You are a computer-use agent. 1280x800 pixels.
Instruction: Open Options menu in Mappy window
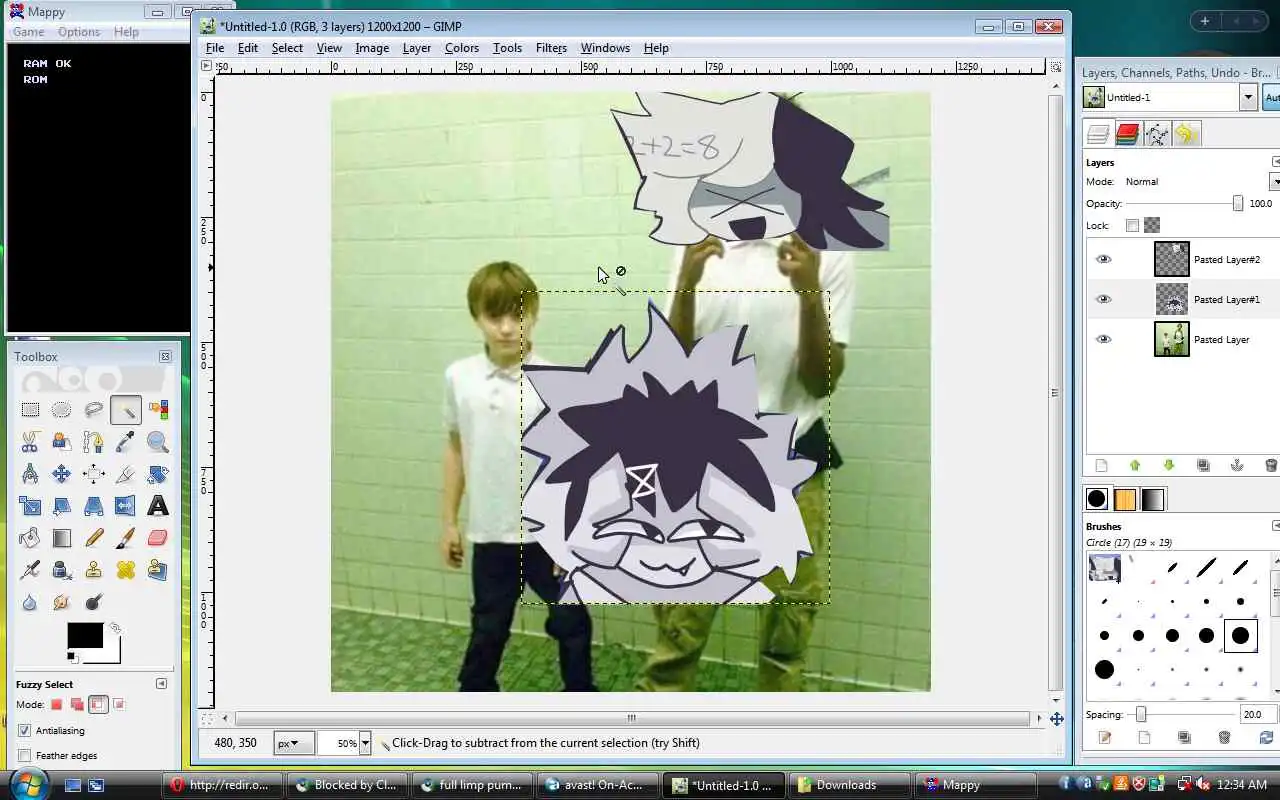[79, 32]
